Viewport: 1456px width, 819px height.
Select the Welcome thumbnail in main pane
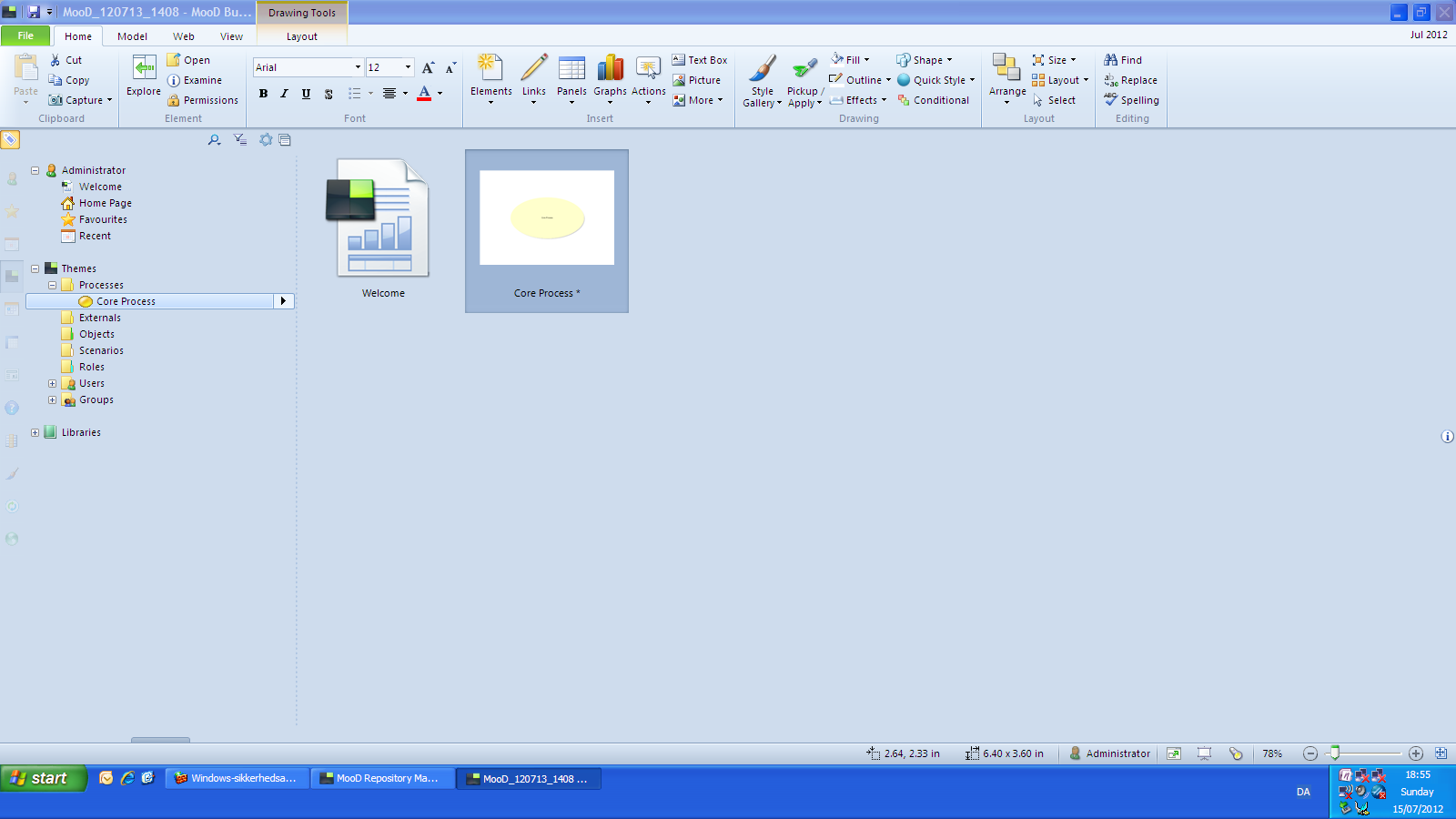click(x=382, y=227)
